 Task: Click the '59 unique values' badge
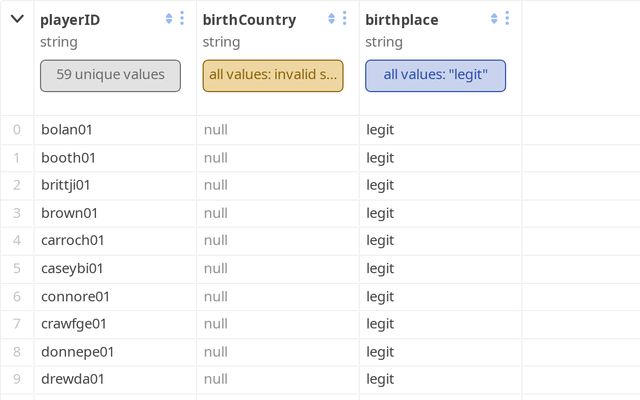[110, 75]
